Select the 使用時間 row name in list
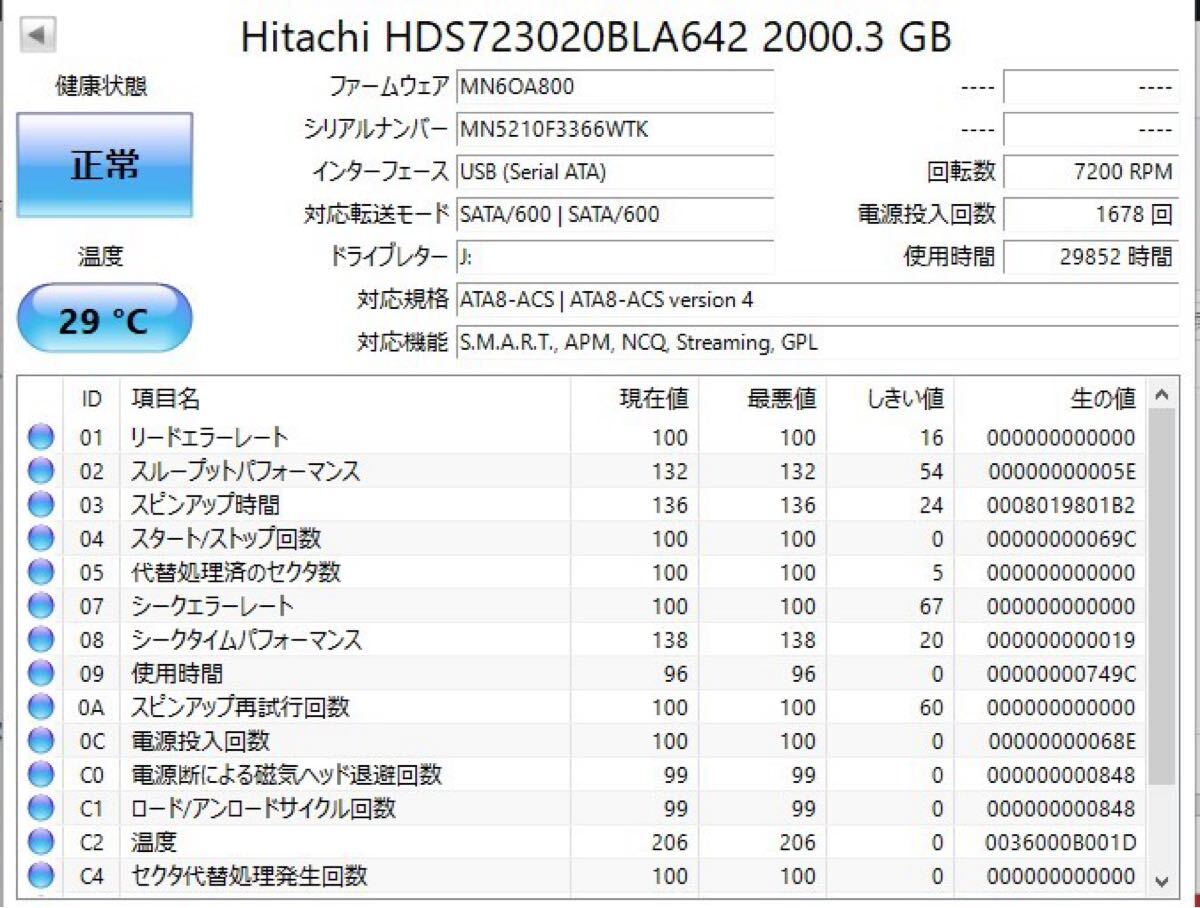This screenshot has height=908, width=1200. pyautogui.click(x=177, y=674)
